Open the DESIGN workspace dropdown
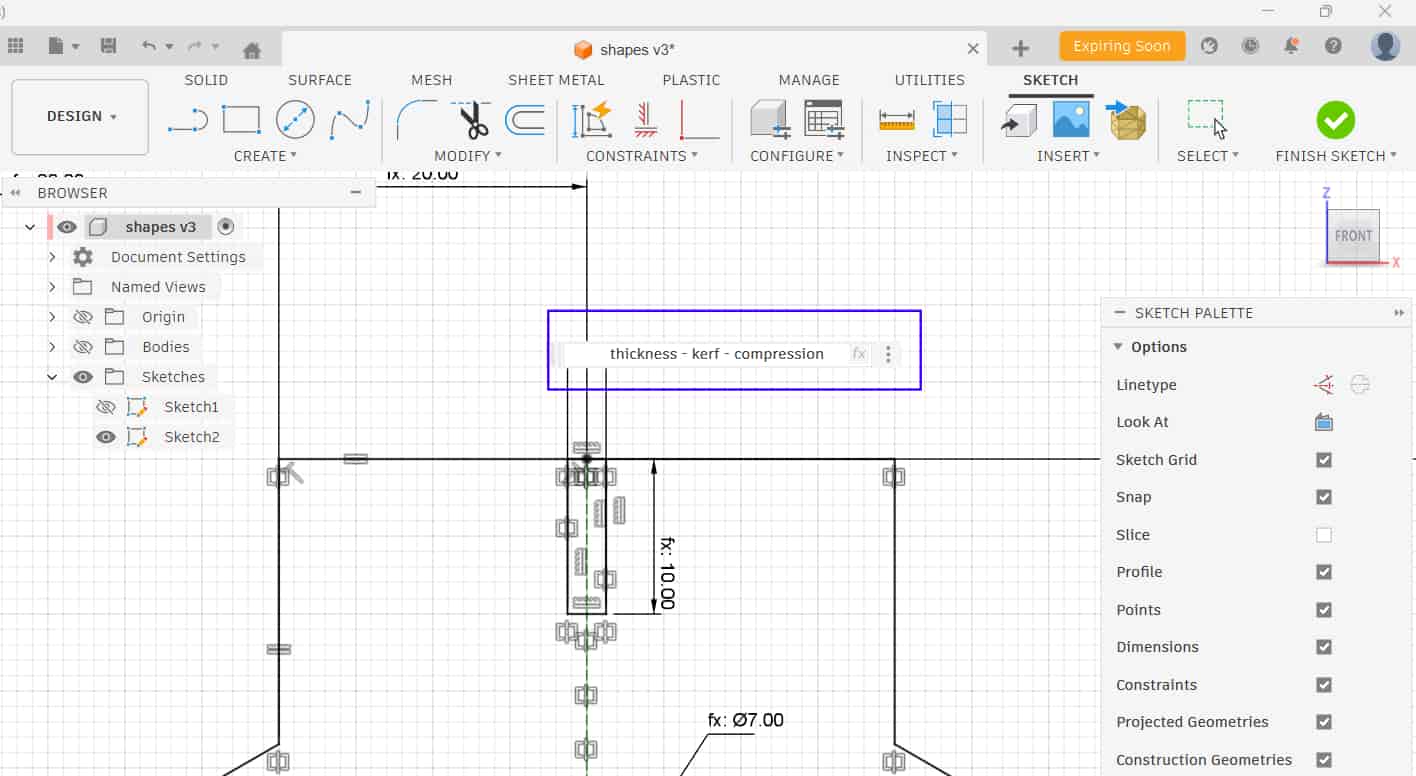1416x776 pixels. pyautogui.click(x=80, y=117)
